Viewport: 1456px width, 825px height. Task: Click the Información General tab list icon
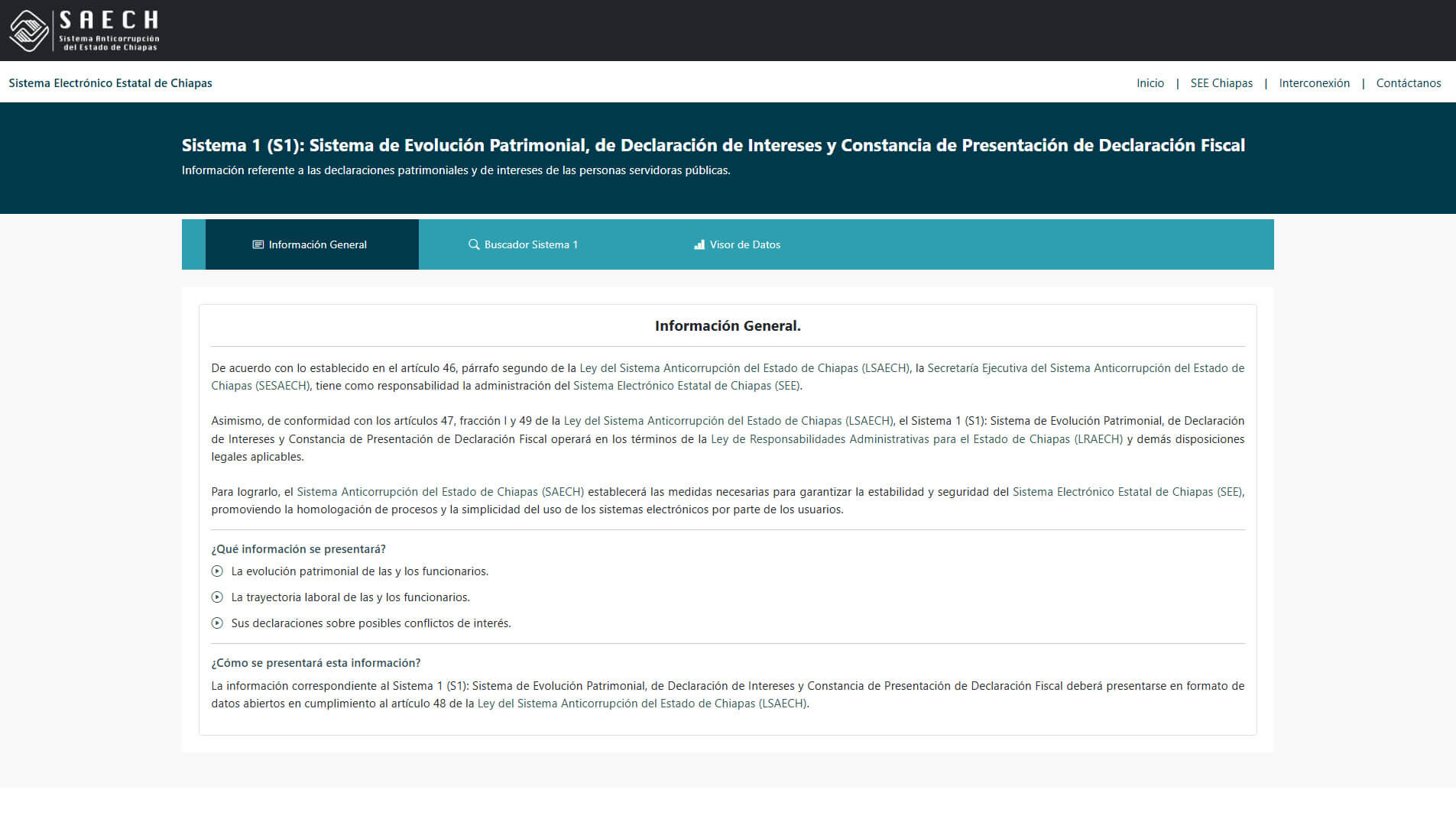point(258,244)
